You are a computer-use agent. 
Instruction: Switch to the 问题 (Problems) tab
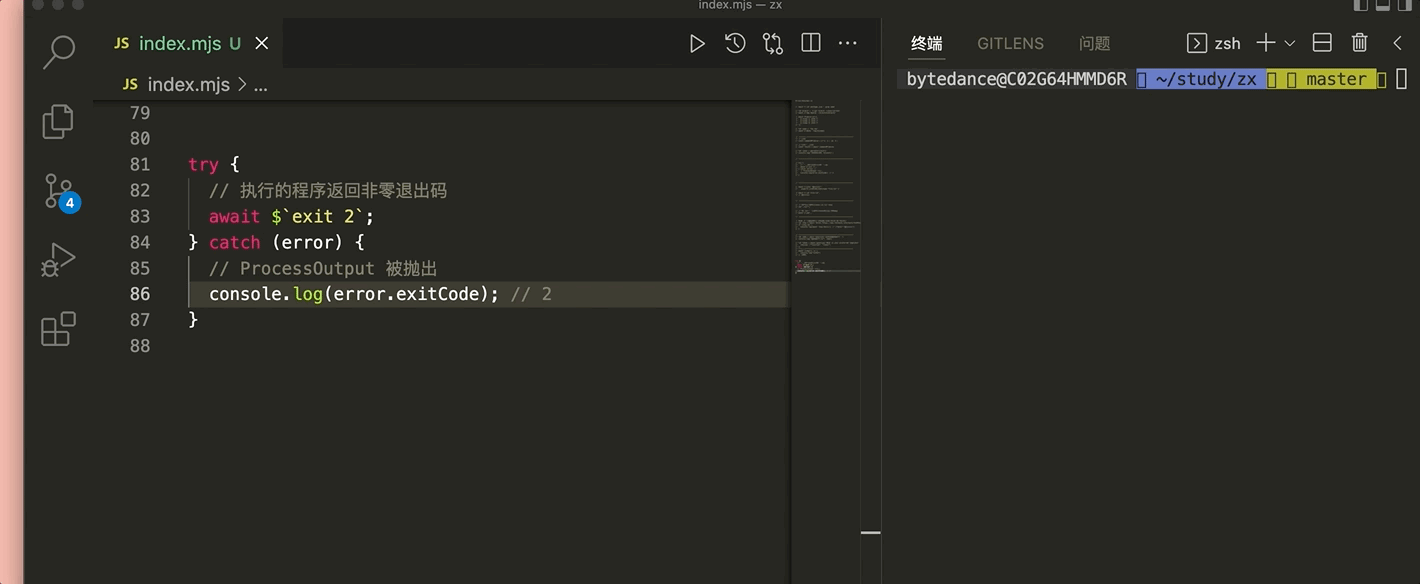(1095, 44)
